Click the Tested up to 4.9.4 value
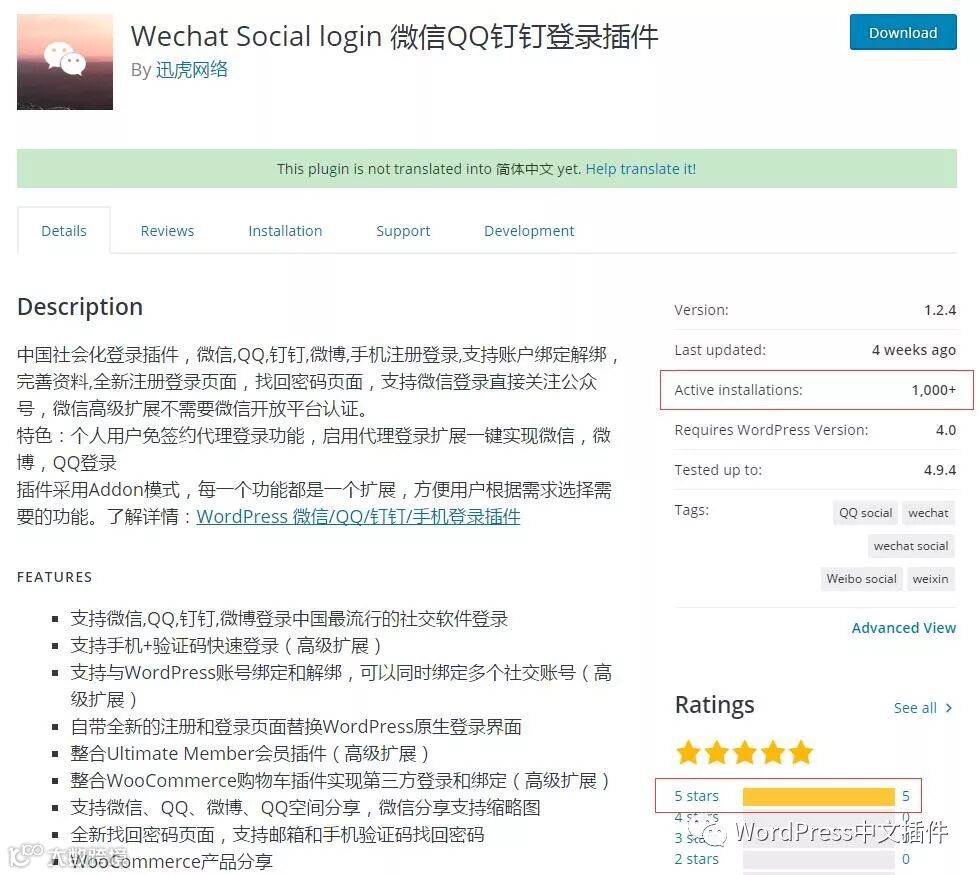 click(x=940, y=470)
